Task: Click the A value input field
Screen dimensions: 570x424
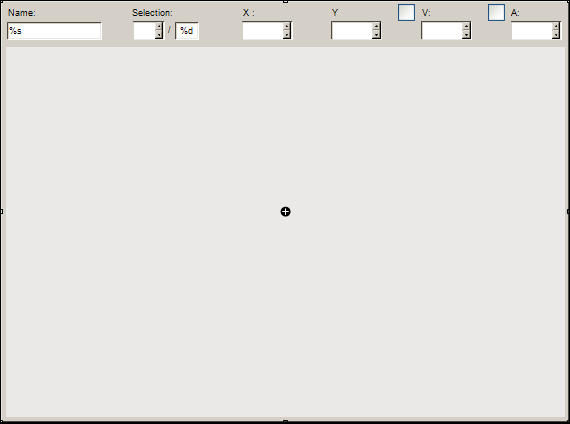Action: [531, 31]
